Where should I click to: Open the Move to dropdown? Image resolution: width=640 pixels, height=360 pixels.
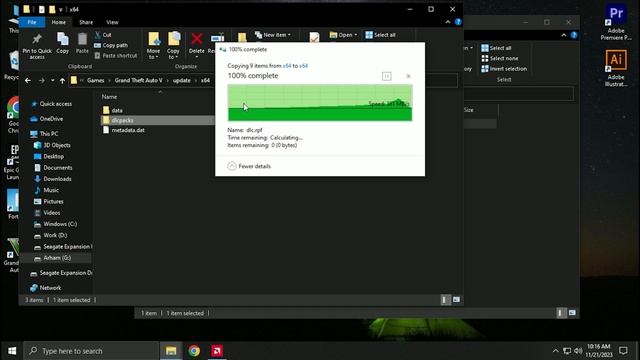point(153,45)
